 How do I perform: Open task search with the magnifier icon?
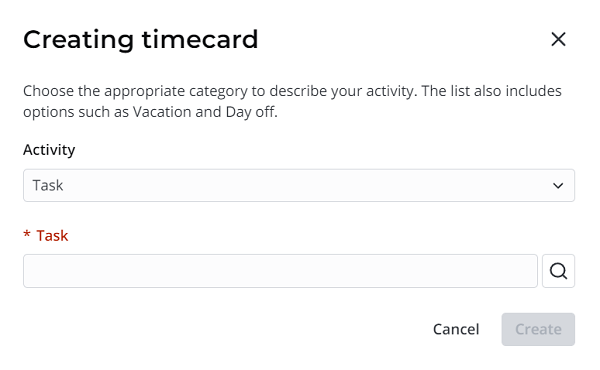coord(558,271)
